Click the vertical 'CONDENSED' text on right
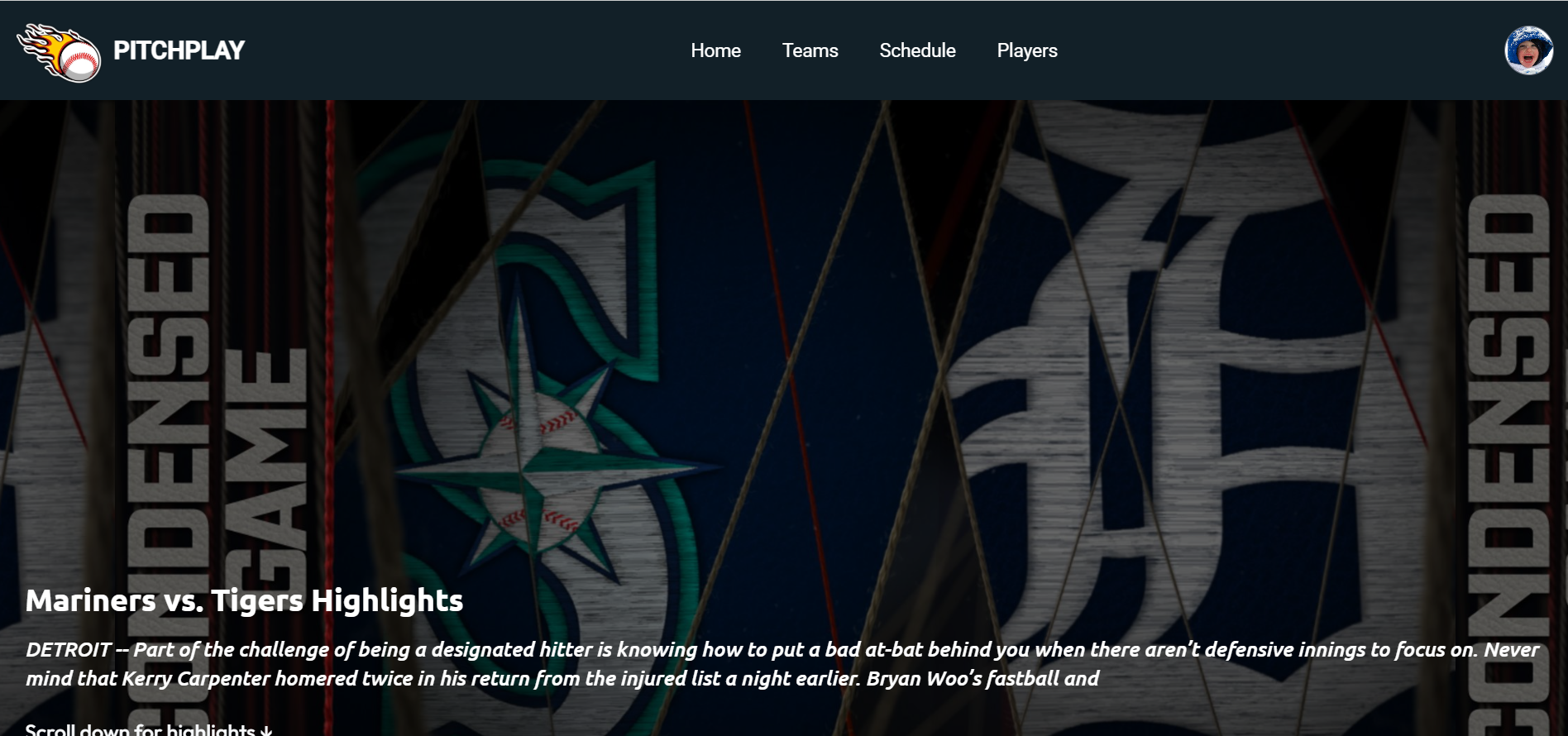 point(1508,463)
